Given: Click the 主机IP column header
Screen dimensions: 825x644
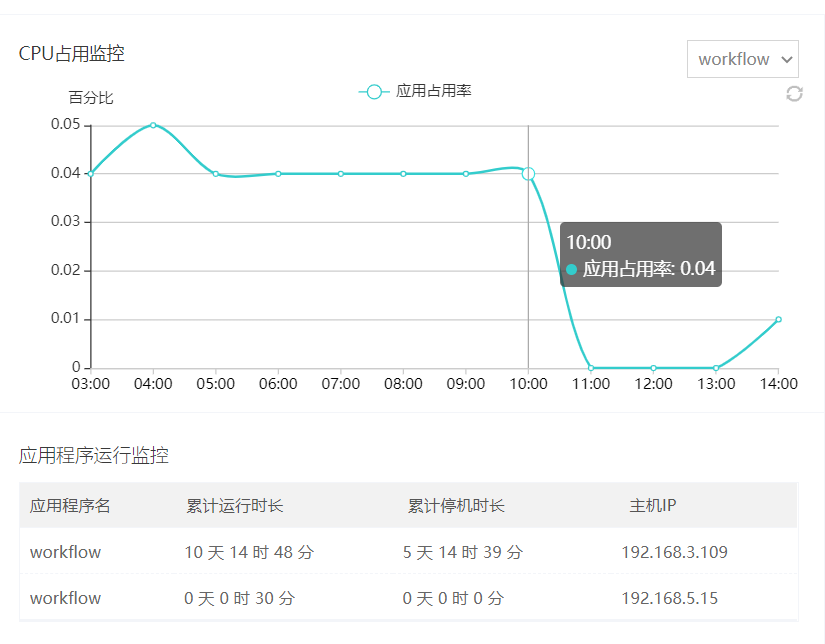Looking at the screenshot, I should 652,506.
